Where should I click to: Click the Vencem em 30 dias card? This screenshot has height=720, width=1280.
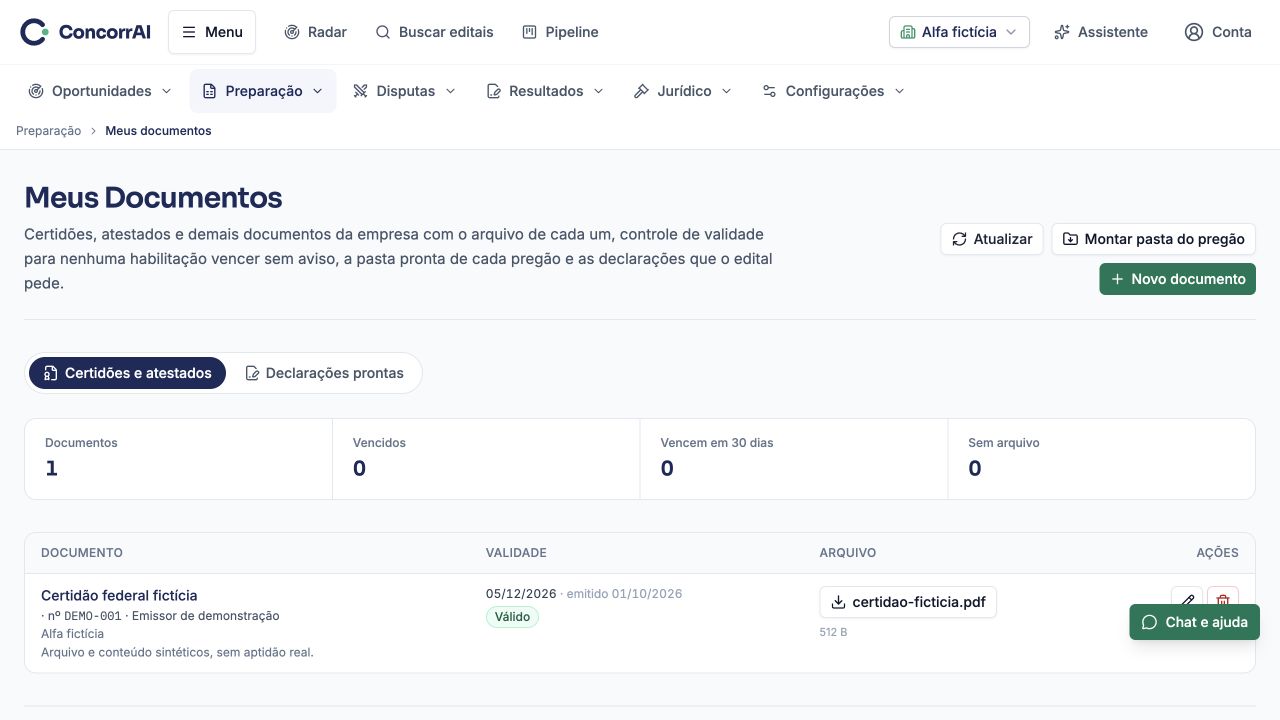(794, 459)
